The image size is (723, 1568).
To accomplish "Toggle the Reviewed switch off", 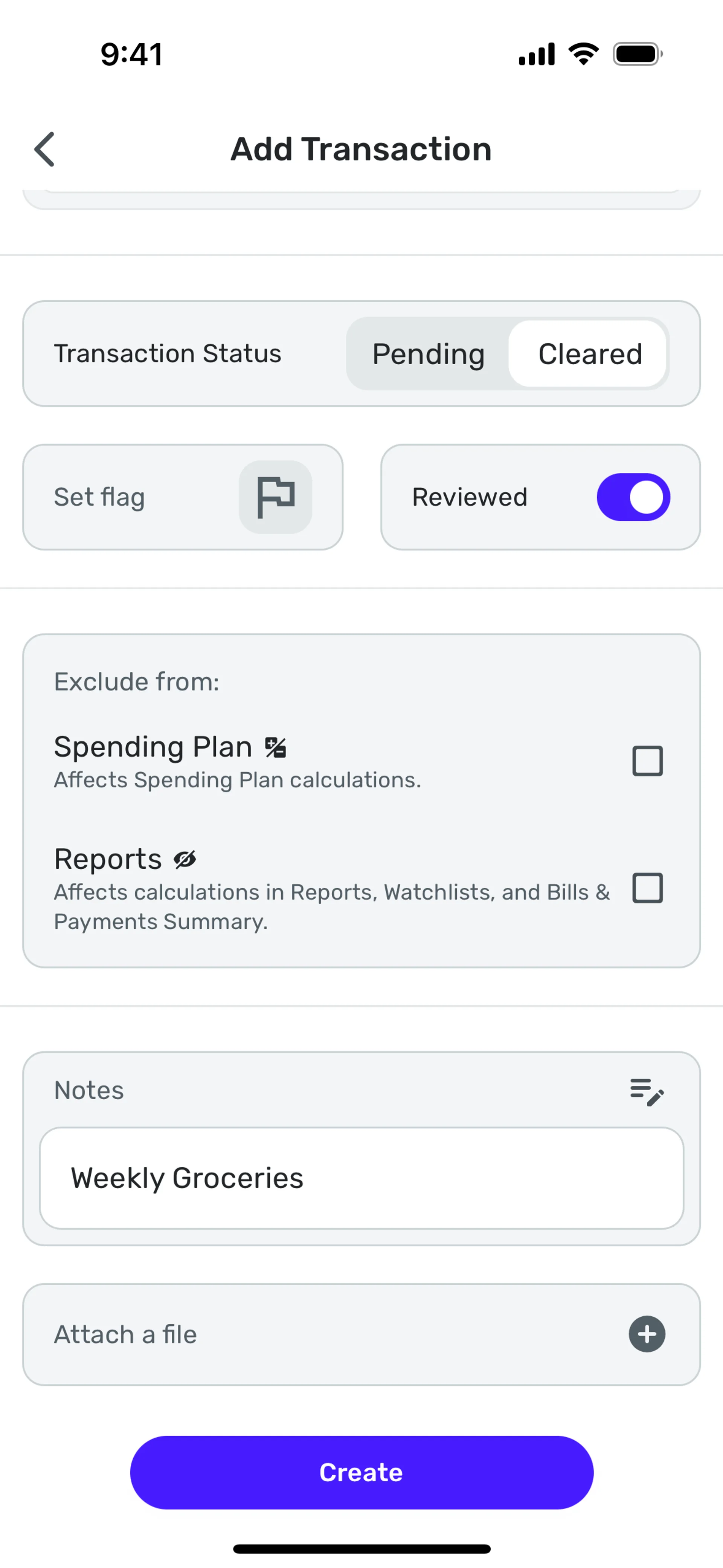I will pyautogui.click(x=633, y=497).
